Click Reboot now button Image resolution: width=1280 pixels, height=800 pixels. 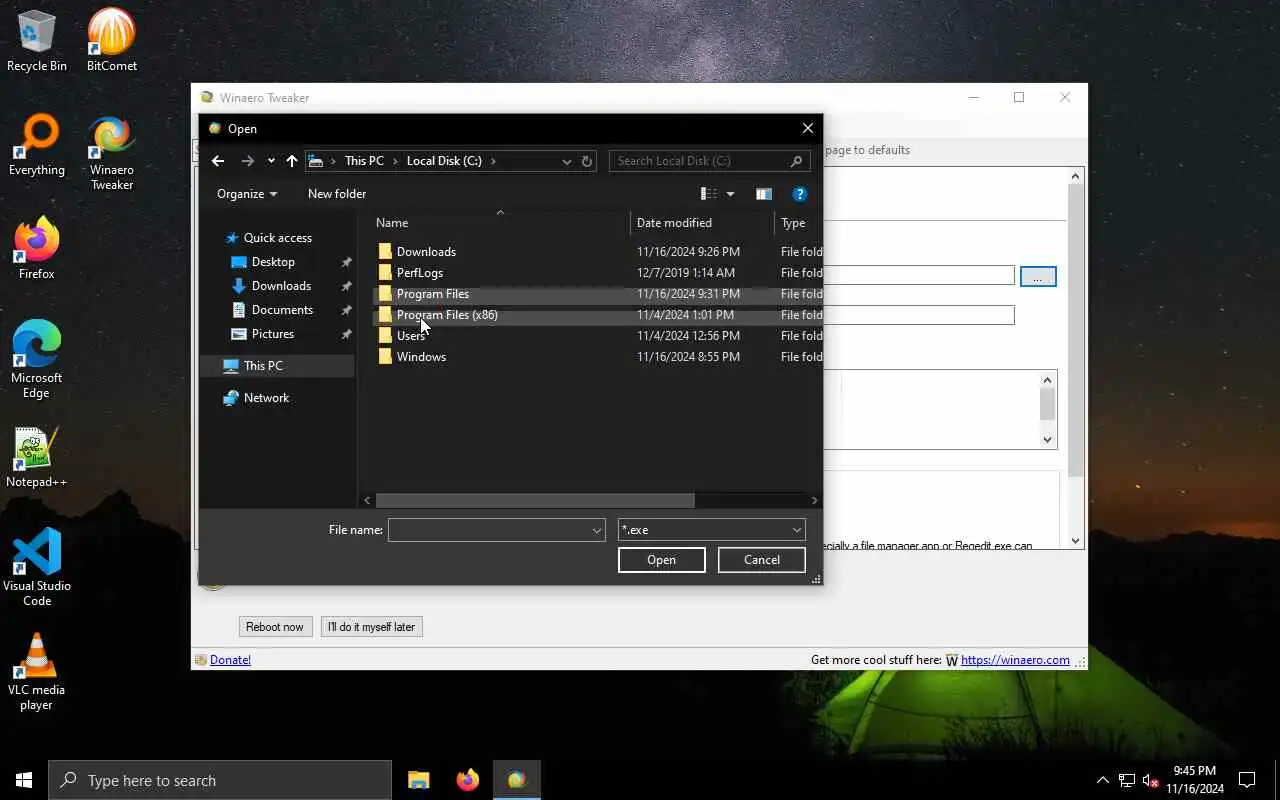coord(275,627)
